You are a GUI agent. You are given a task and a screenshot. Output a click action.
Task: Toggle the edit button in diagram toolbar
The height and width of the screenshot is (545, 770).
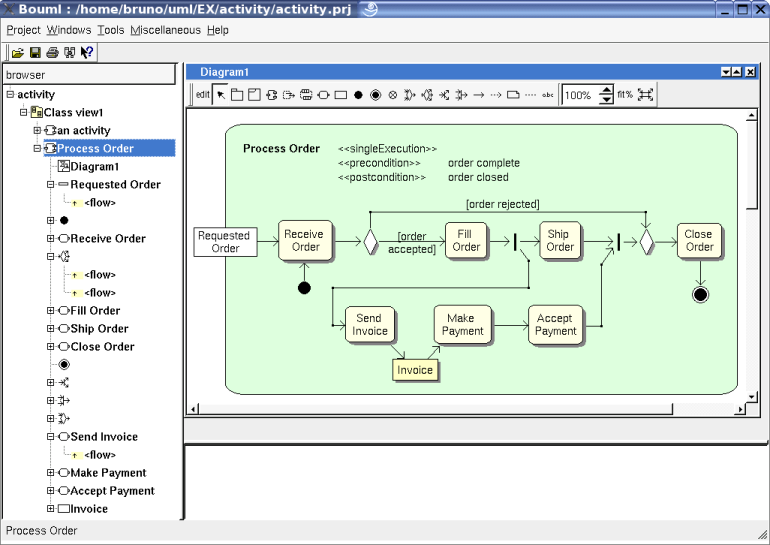tap(202, 95)
